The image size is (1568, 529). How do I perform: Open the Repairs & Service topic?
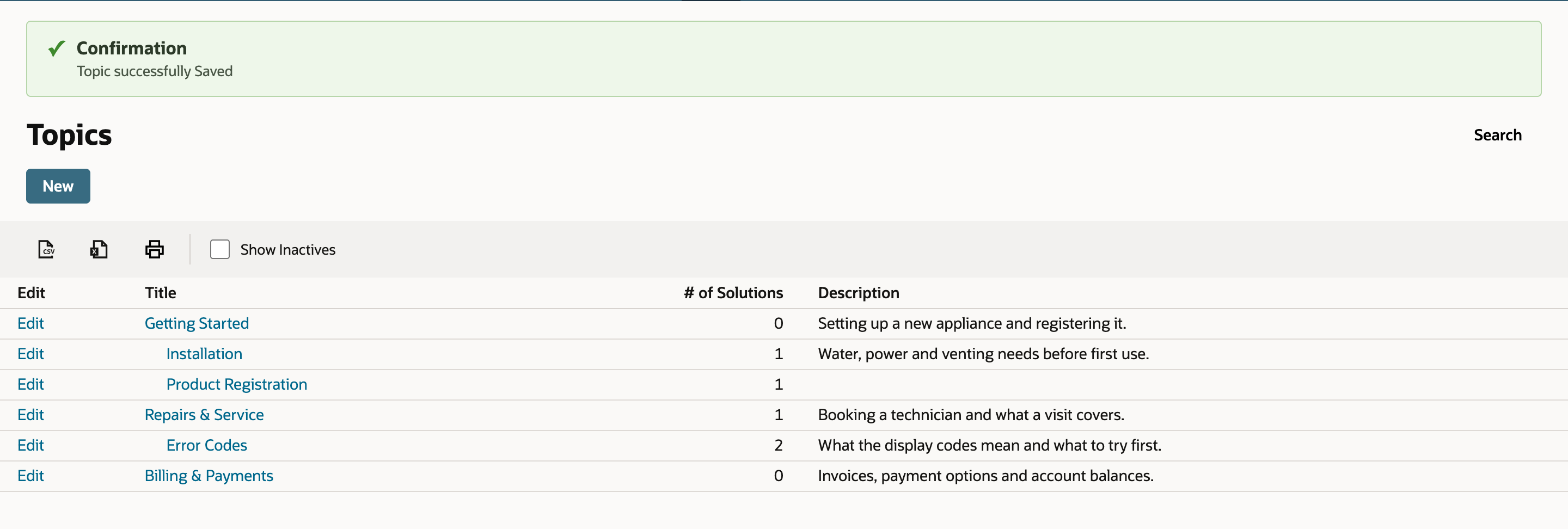pos(205,415)
